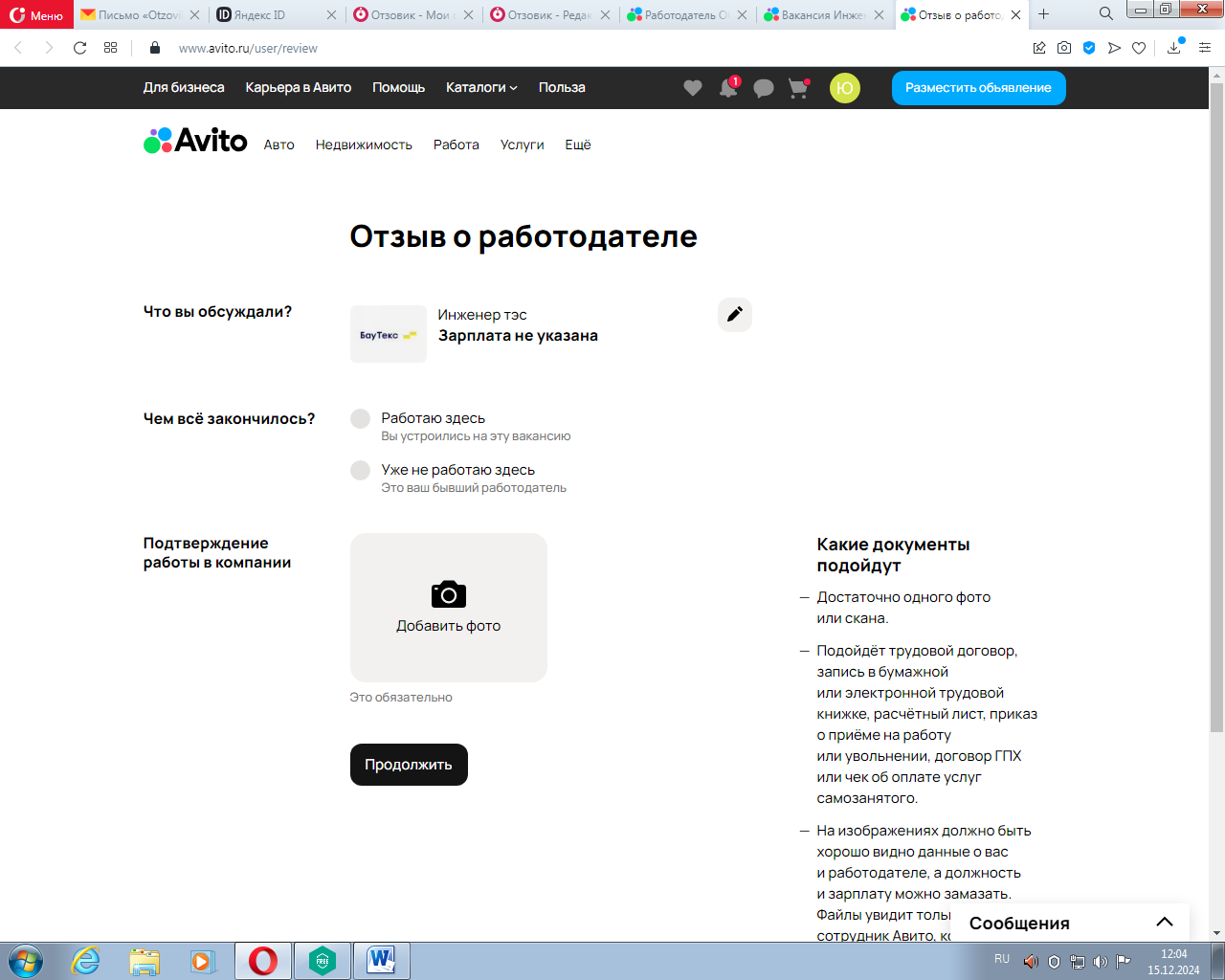The image size is (1225, 980).
Task: Click the yellow-green user avatar 'Ю'
Action: 844,88
